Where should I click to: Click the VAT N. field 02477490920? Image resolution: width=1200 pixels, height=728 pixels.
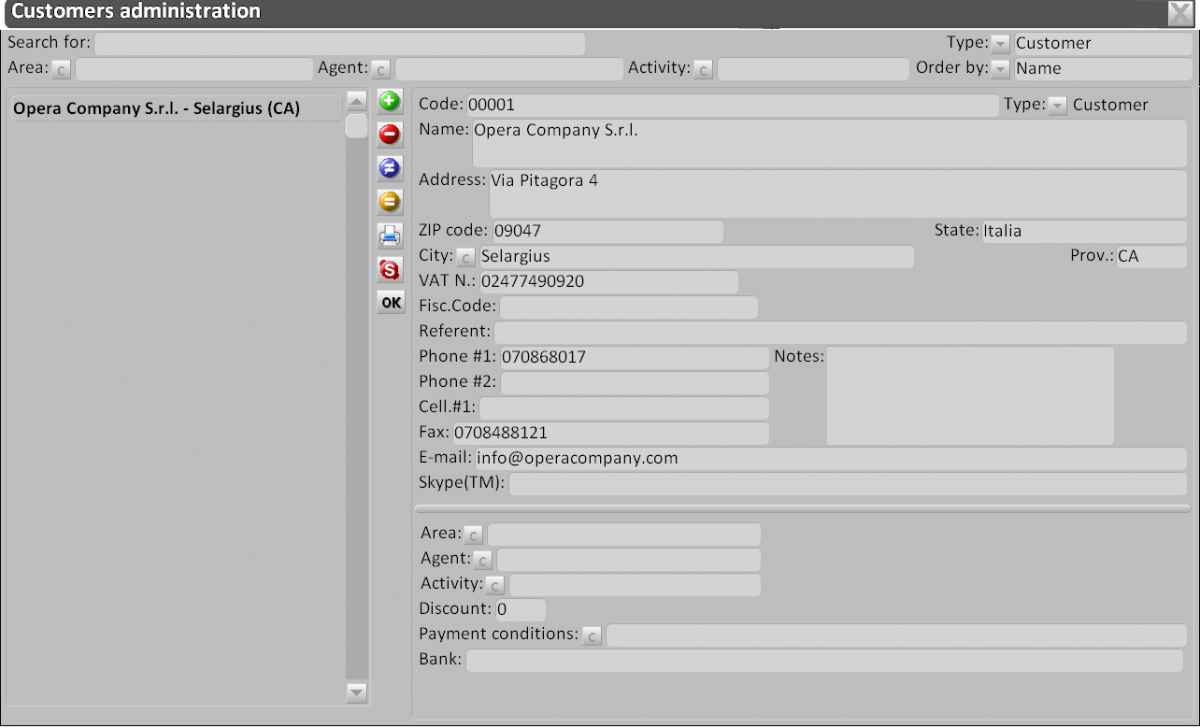click(x=608, y=282)
